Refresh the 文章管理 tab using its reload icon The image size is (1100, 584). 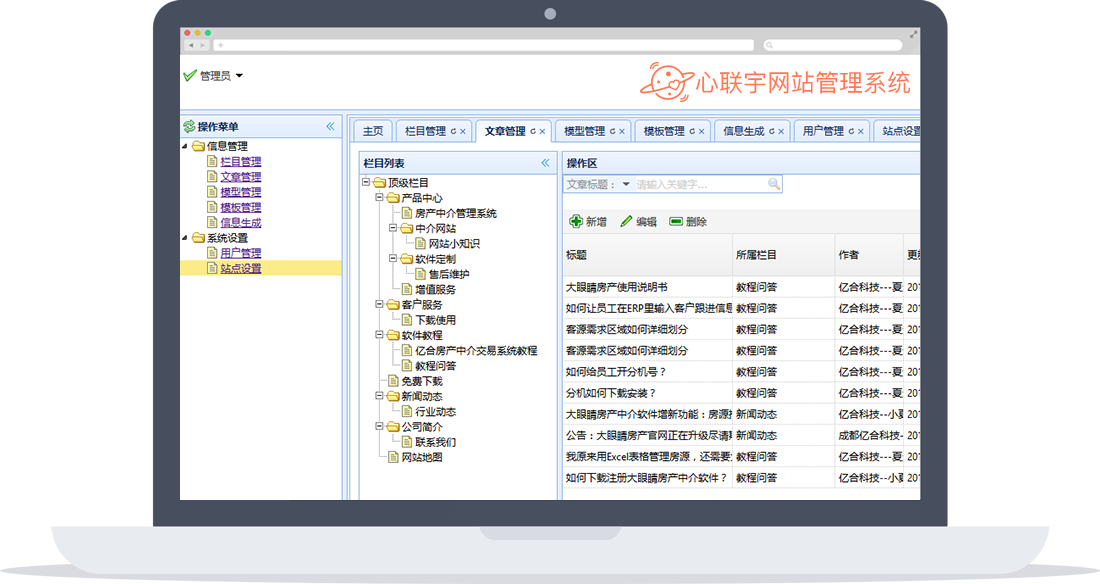pyautogui.click(x=533, y=131)
